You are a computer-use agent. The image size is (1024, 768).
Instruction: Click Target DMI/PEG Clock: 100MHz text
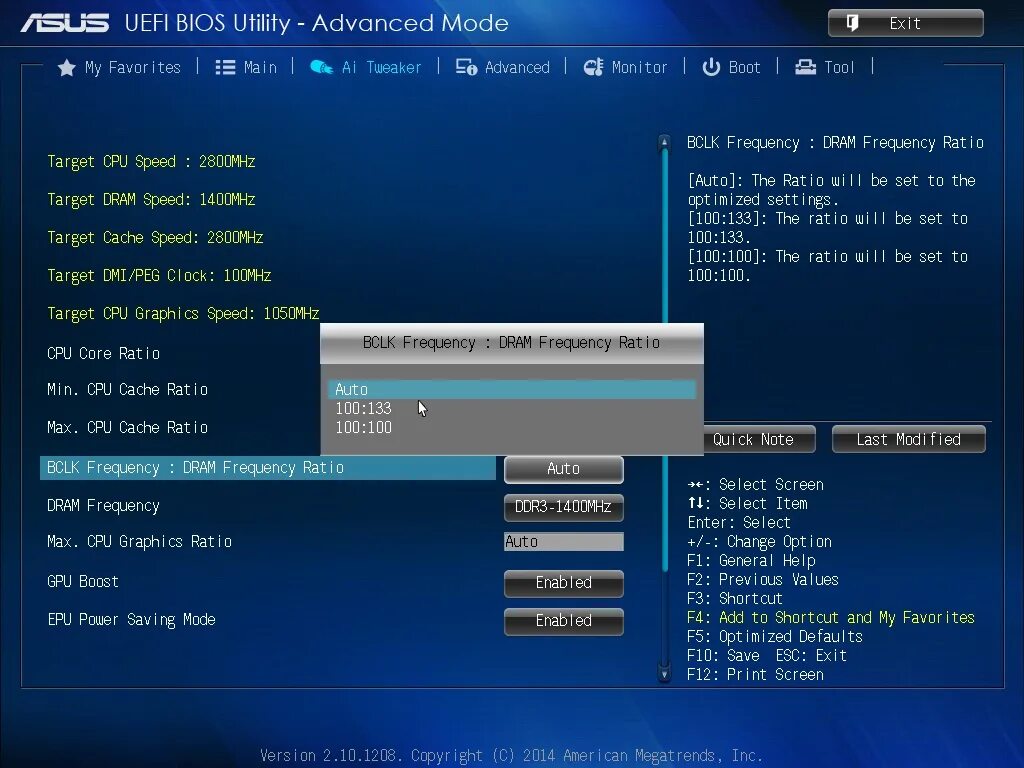click(159, 276)
